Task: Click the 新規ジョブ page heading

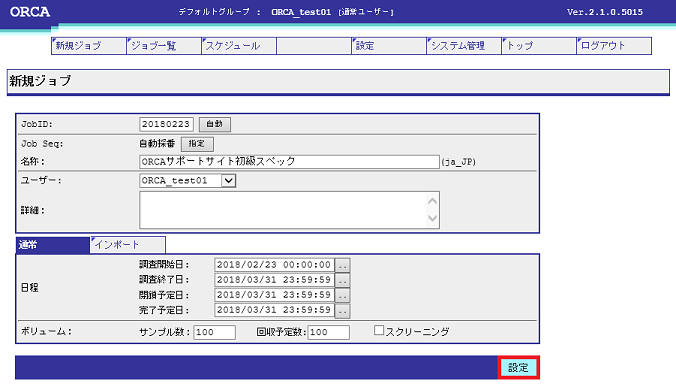Action: (40, 81)
